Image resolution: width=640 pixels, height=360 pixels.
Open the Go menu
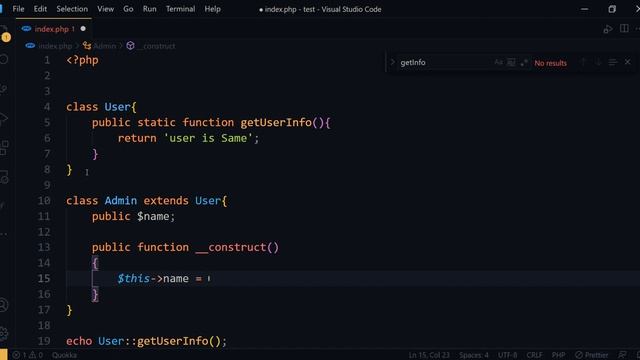[x=128, y=9]
